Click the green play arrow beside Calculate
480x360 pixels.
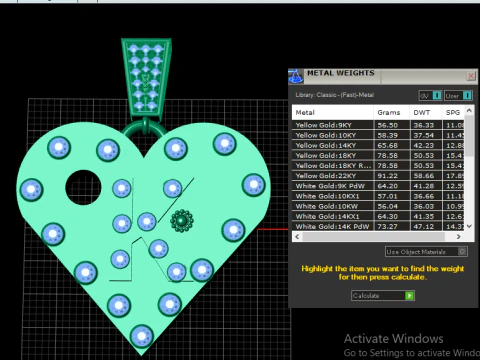pos(409,296)
